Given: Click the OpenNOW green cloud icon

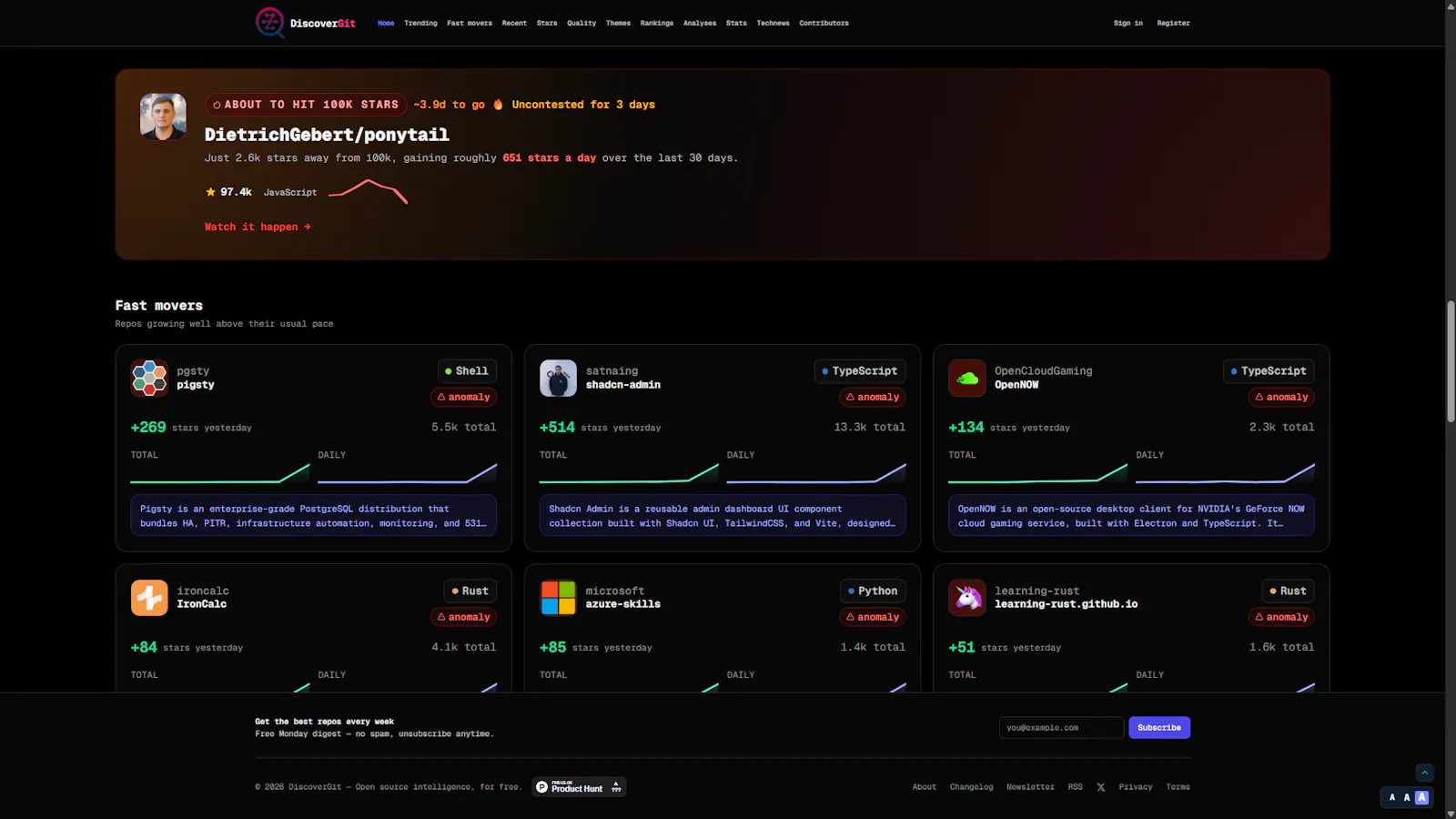Looking at the screenshot, I should point(966,379).
